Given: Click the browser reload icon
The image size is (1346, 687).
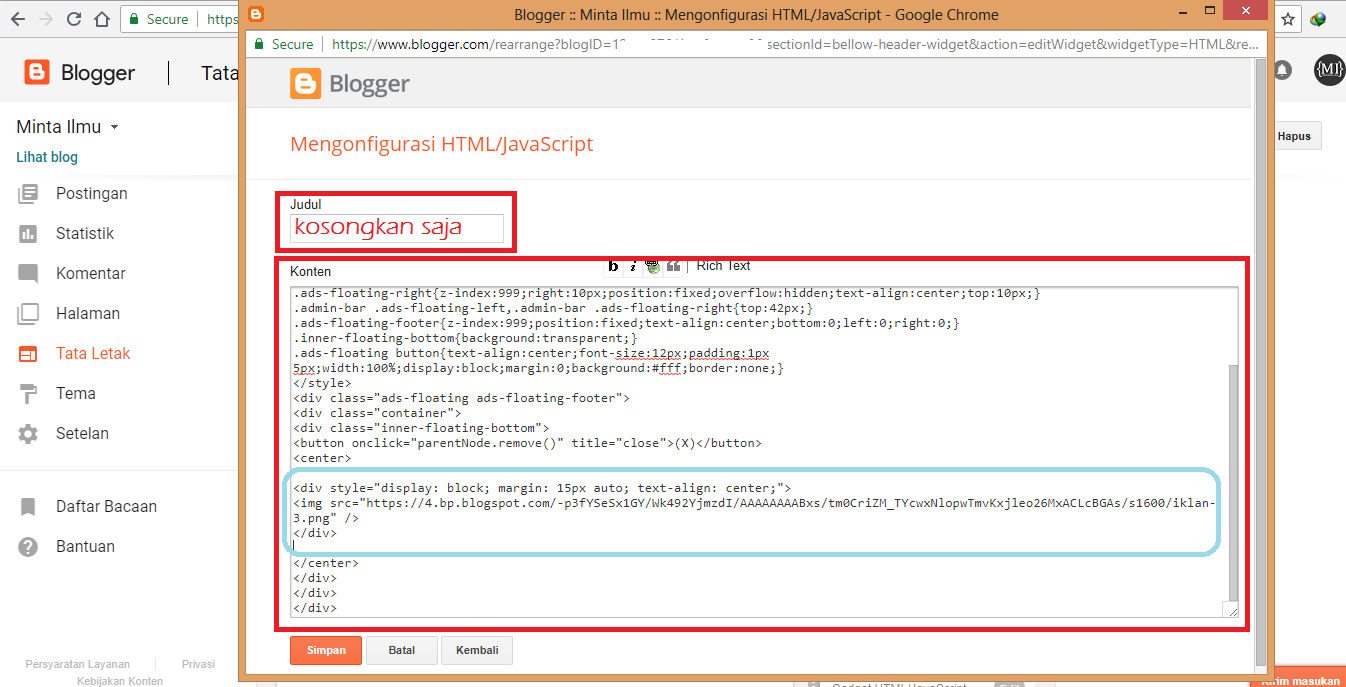Looking at the screenshot, I should (x=74, y=19).
